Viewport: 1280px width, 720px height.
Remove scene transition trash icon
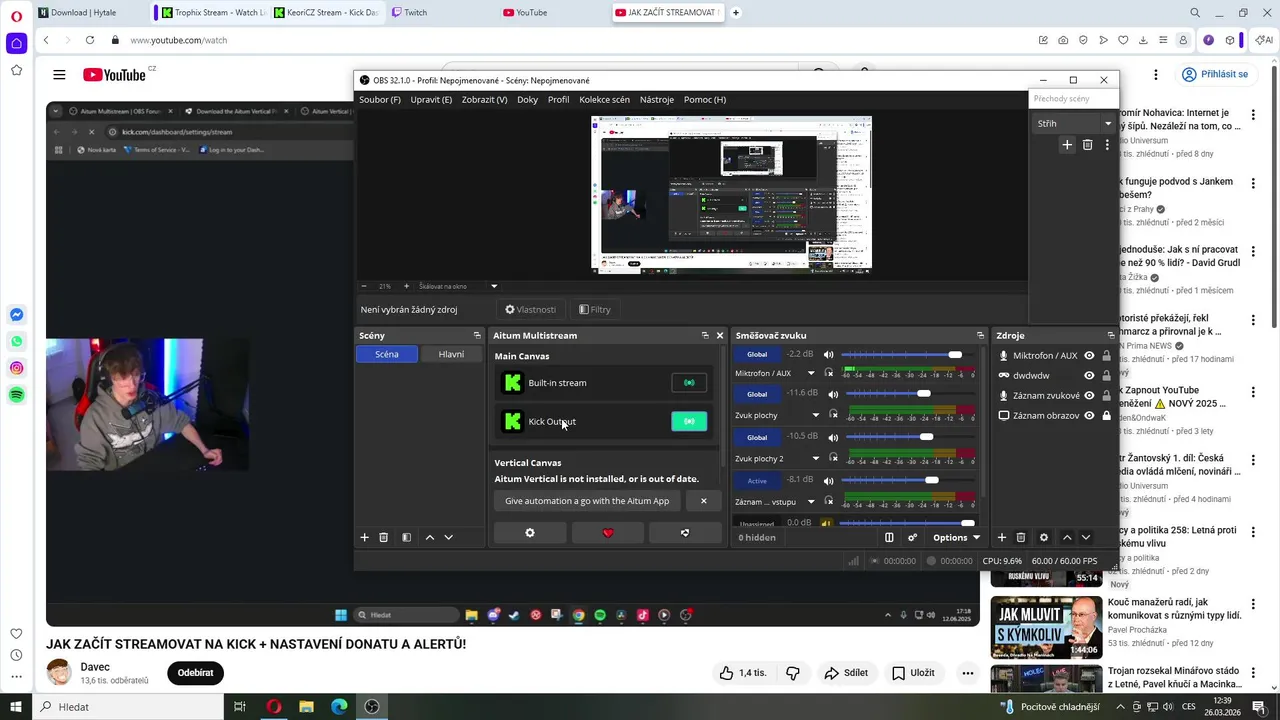pos(1088,145)
